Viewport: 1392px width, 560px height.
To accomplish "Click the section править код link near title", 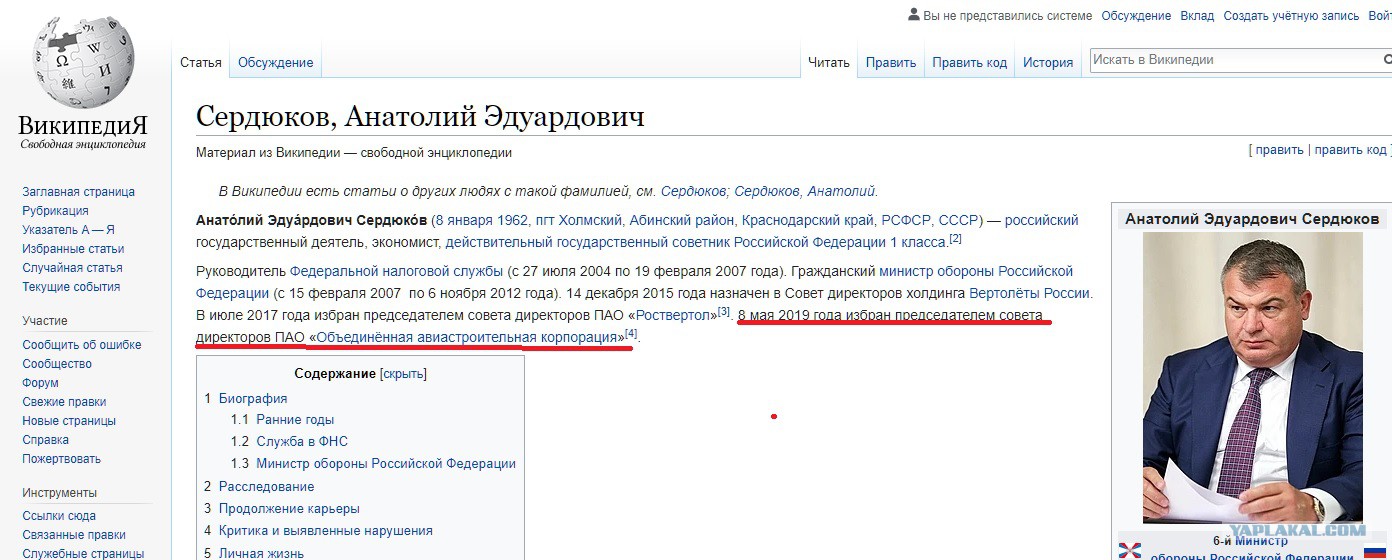I will tap(1351, 150).
